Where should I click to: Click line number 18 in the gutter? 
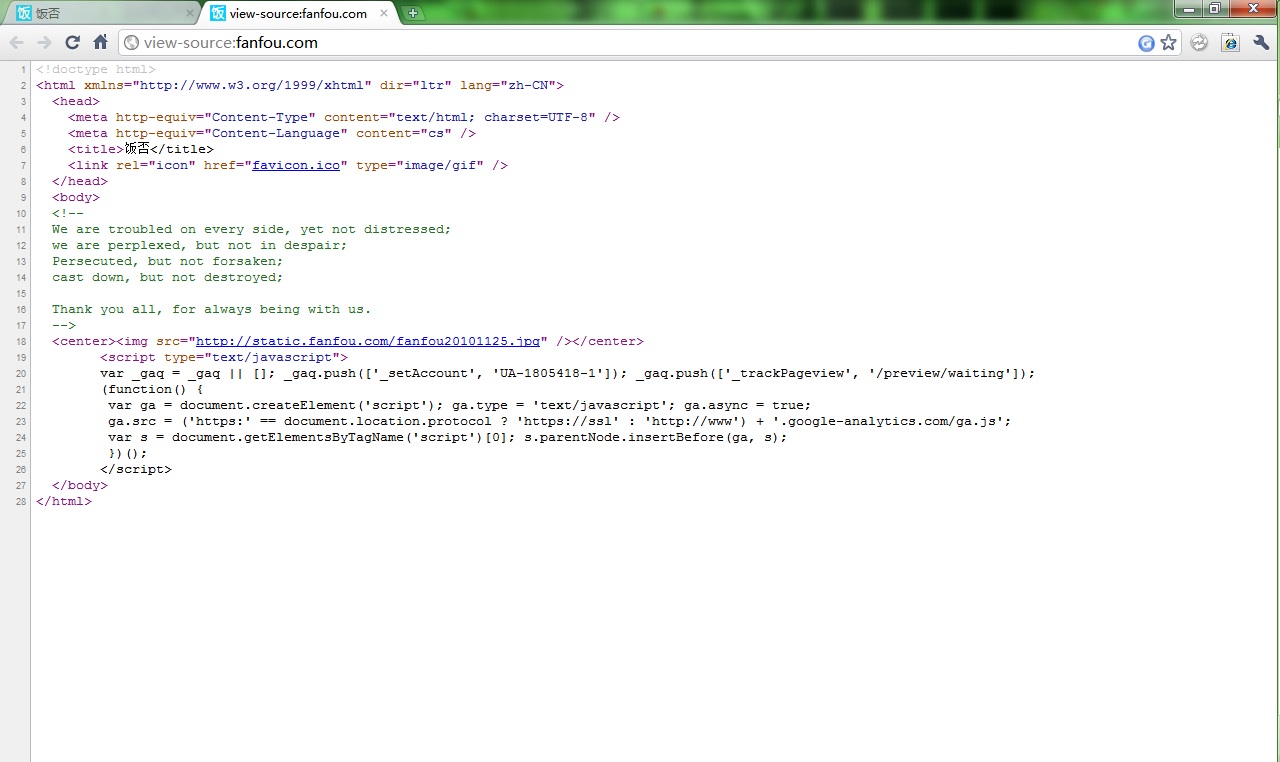click(22, 341)
